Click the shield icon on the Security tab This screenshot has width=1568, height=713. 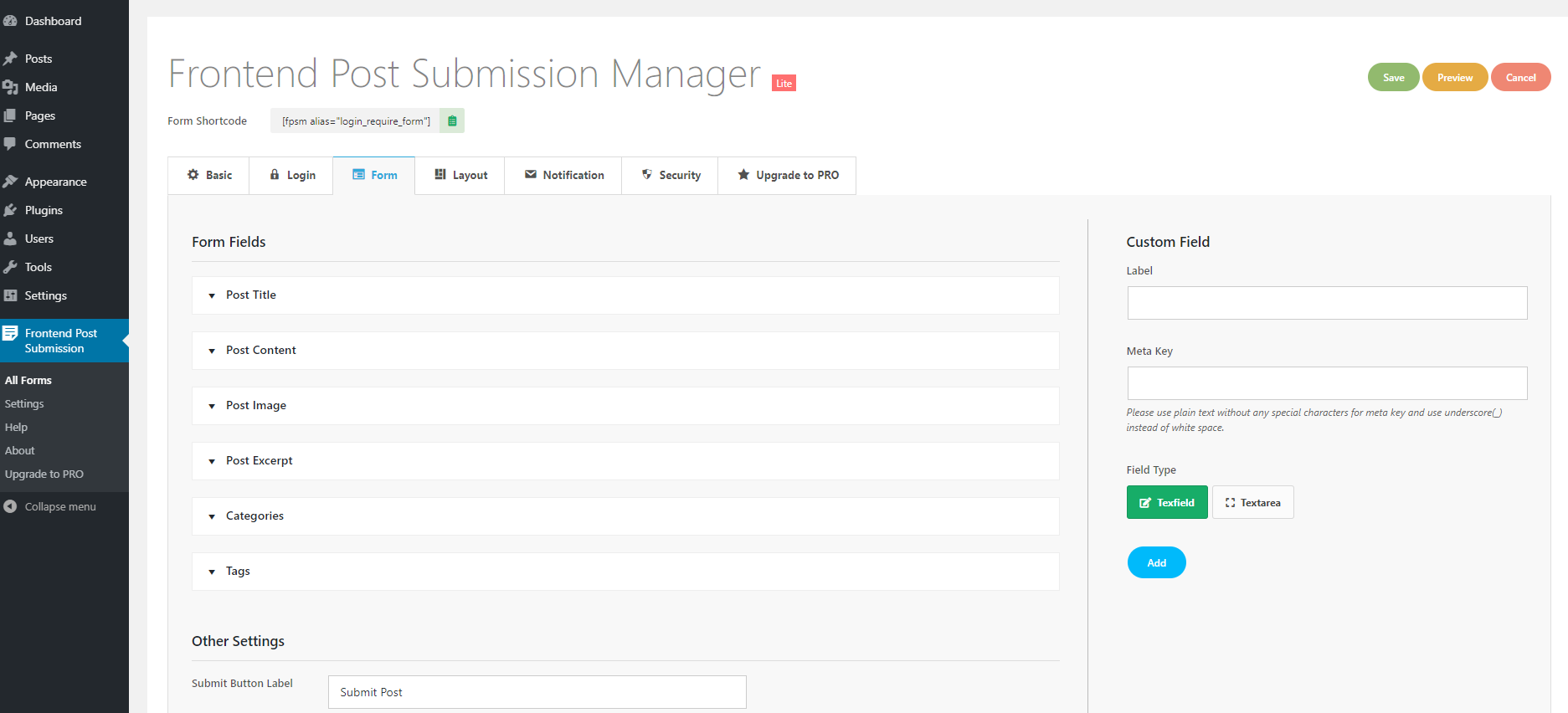pos(647,174)
